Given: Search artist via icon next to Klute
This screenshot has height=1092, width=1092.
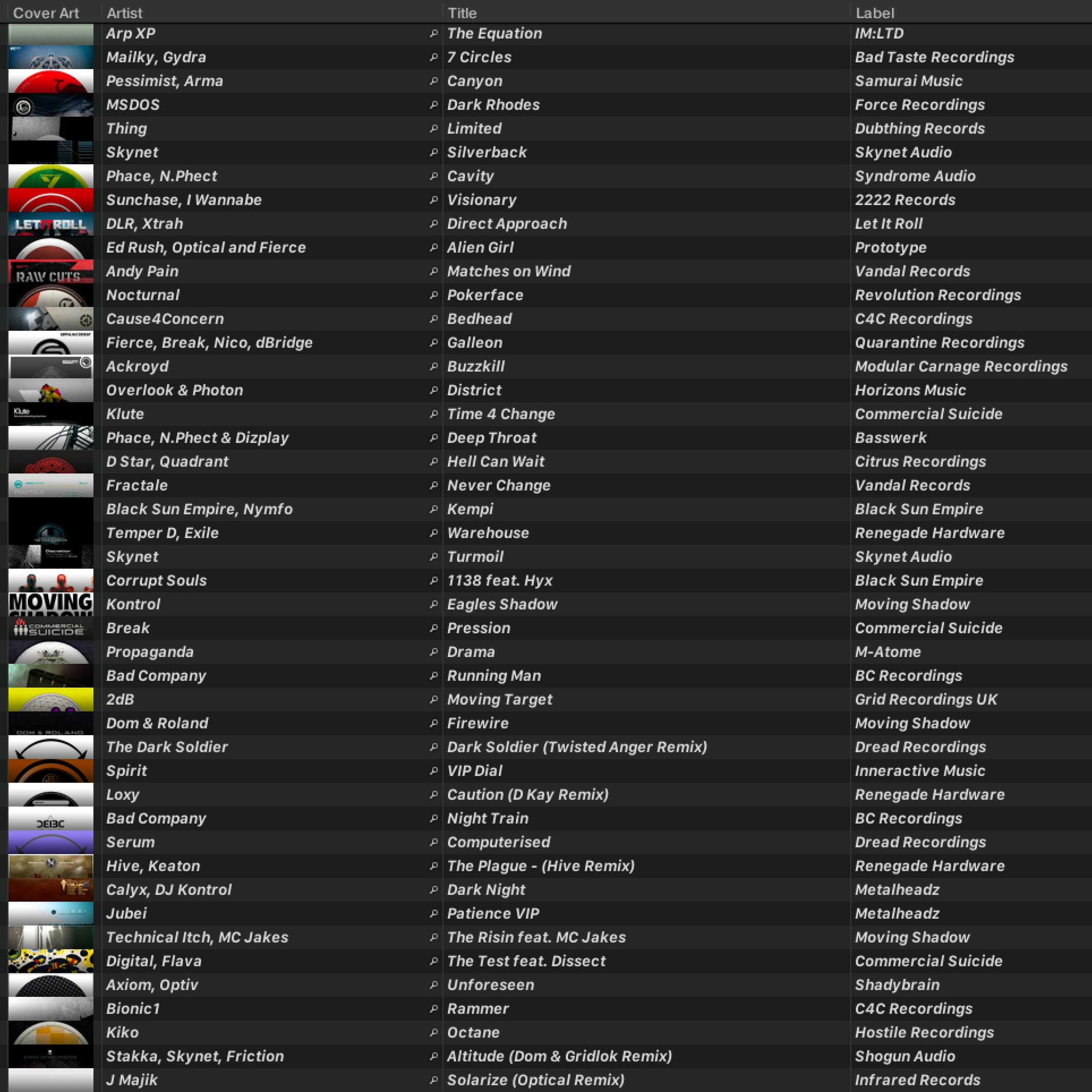Looking at the screenshot, I should 434,414.
